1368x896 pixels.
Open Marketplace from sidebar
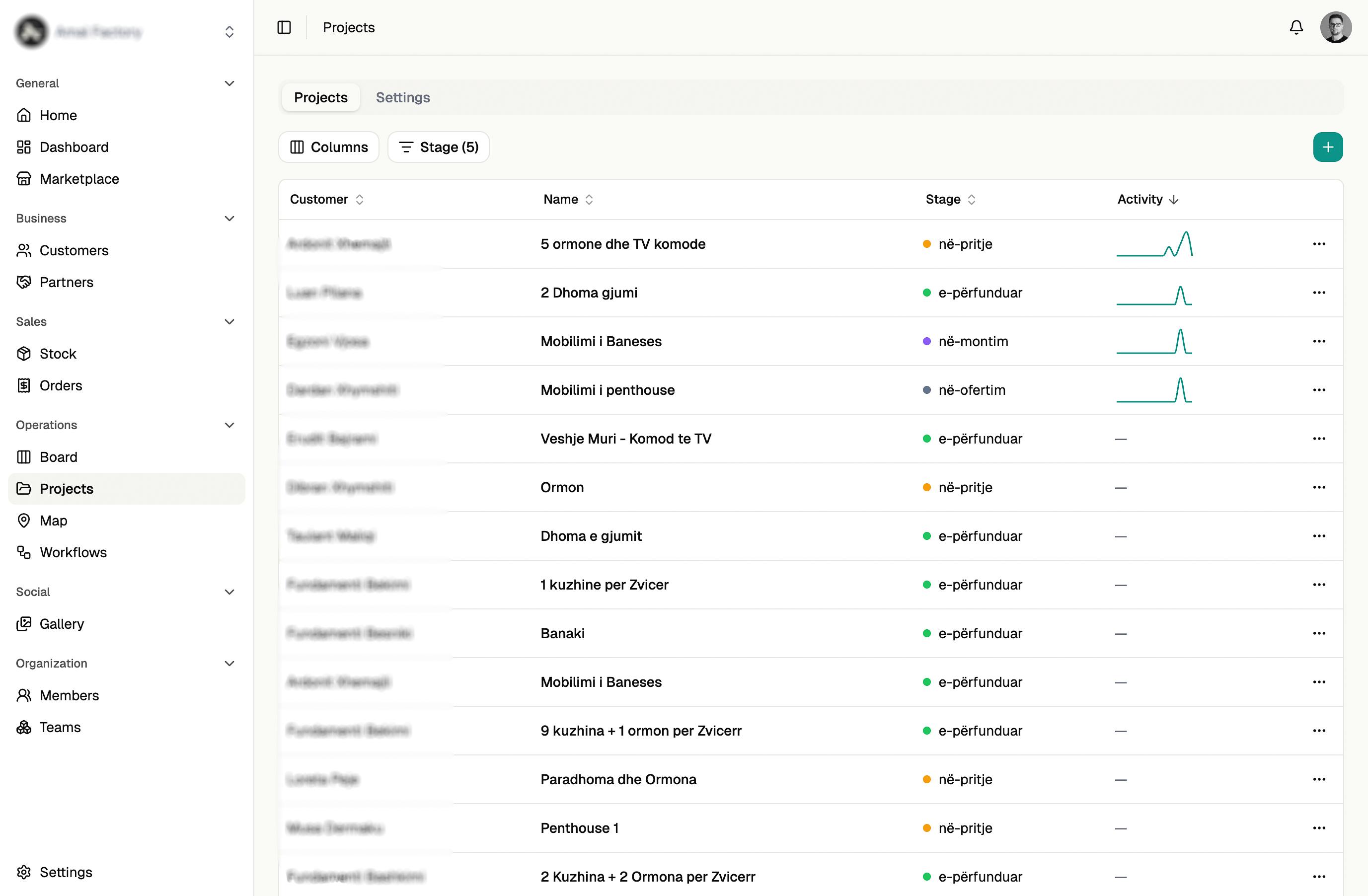[x=127, y=179]
